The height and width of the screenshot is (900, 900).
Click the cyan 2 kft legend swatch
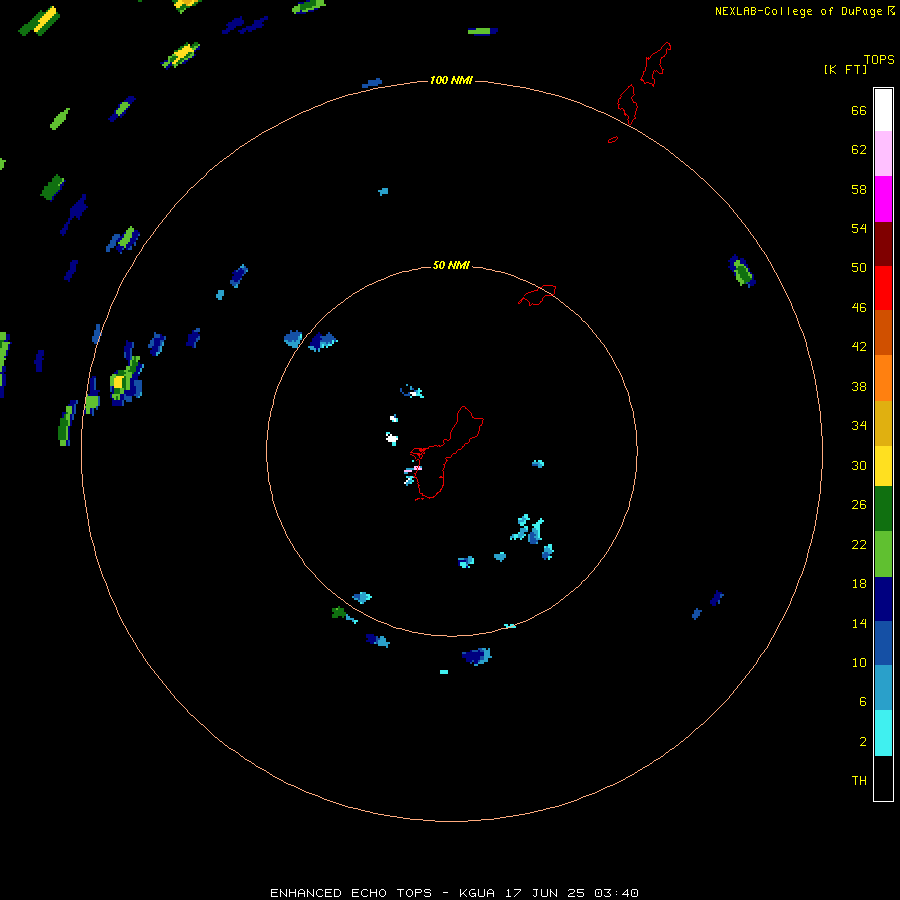(883, 733)
